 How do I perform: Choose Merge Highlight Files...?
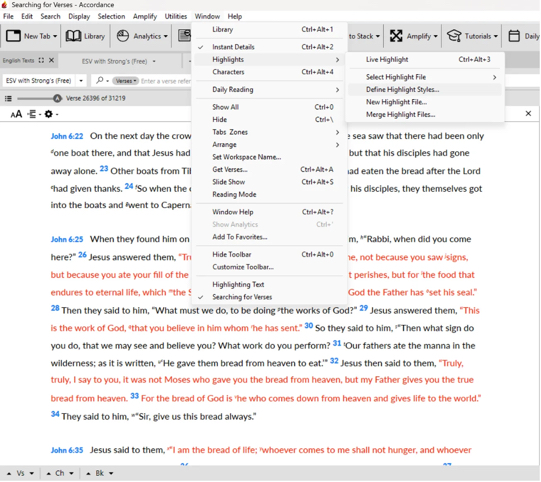424,115
